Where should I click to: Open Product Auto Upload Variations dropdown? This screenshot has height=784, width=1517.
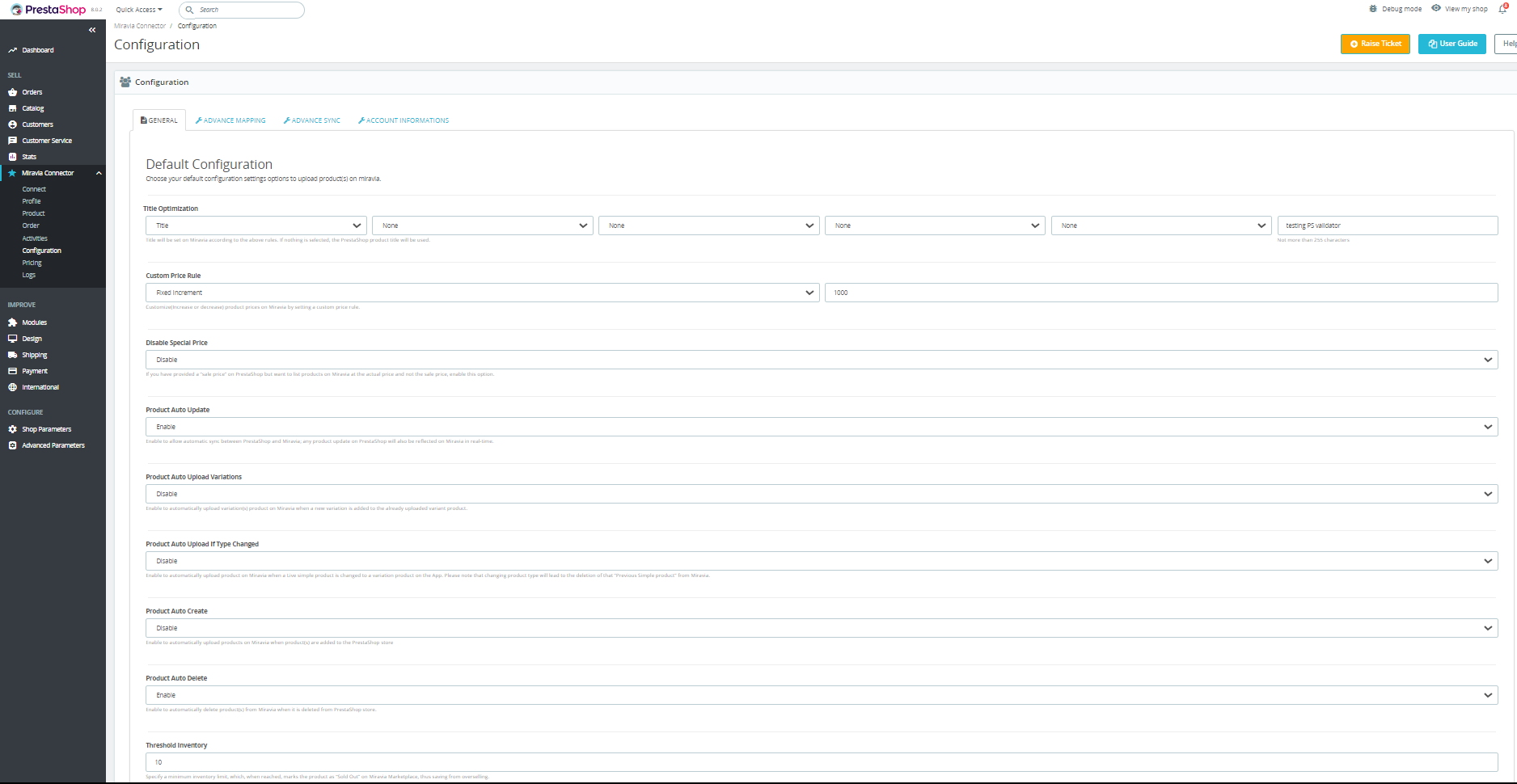click(822, 494)
